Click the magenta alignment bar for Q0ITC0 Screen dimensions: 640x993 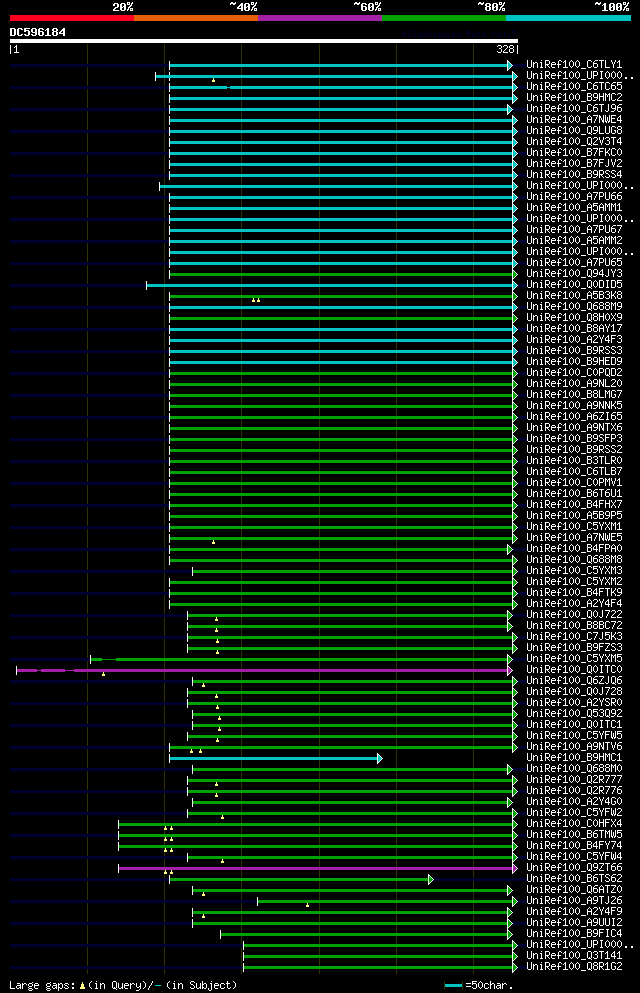(264, 670)
